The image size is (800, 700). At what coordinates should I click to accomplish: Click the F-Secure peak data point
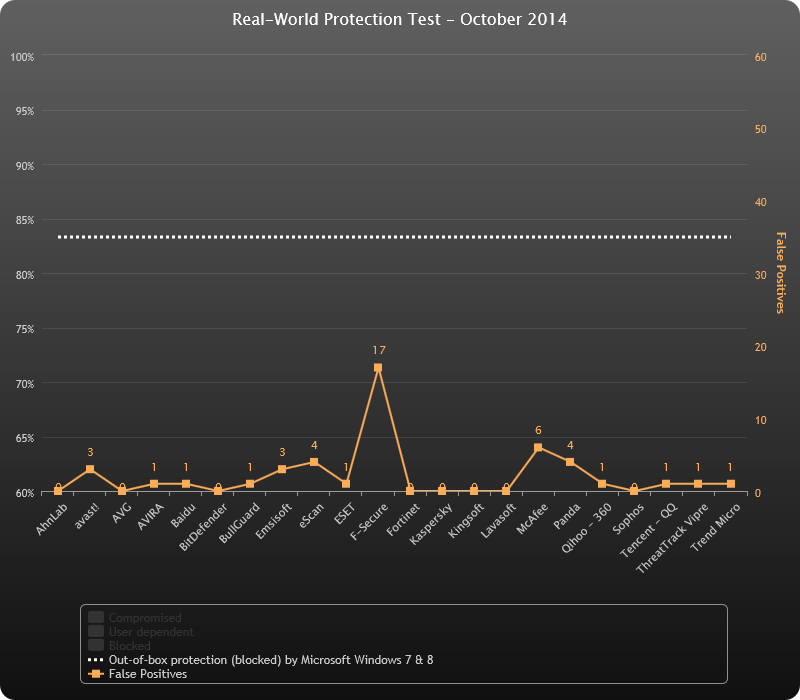[378, 367]
